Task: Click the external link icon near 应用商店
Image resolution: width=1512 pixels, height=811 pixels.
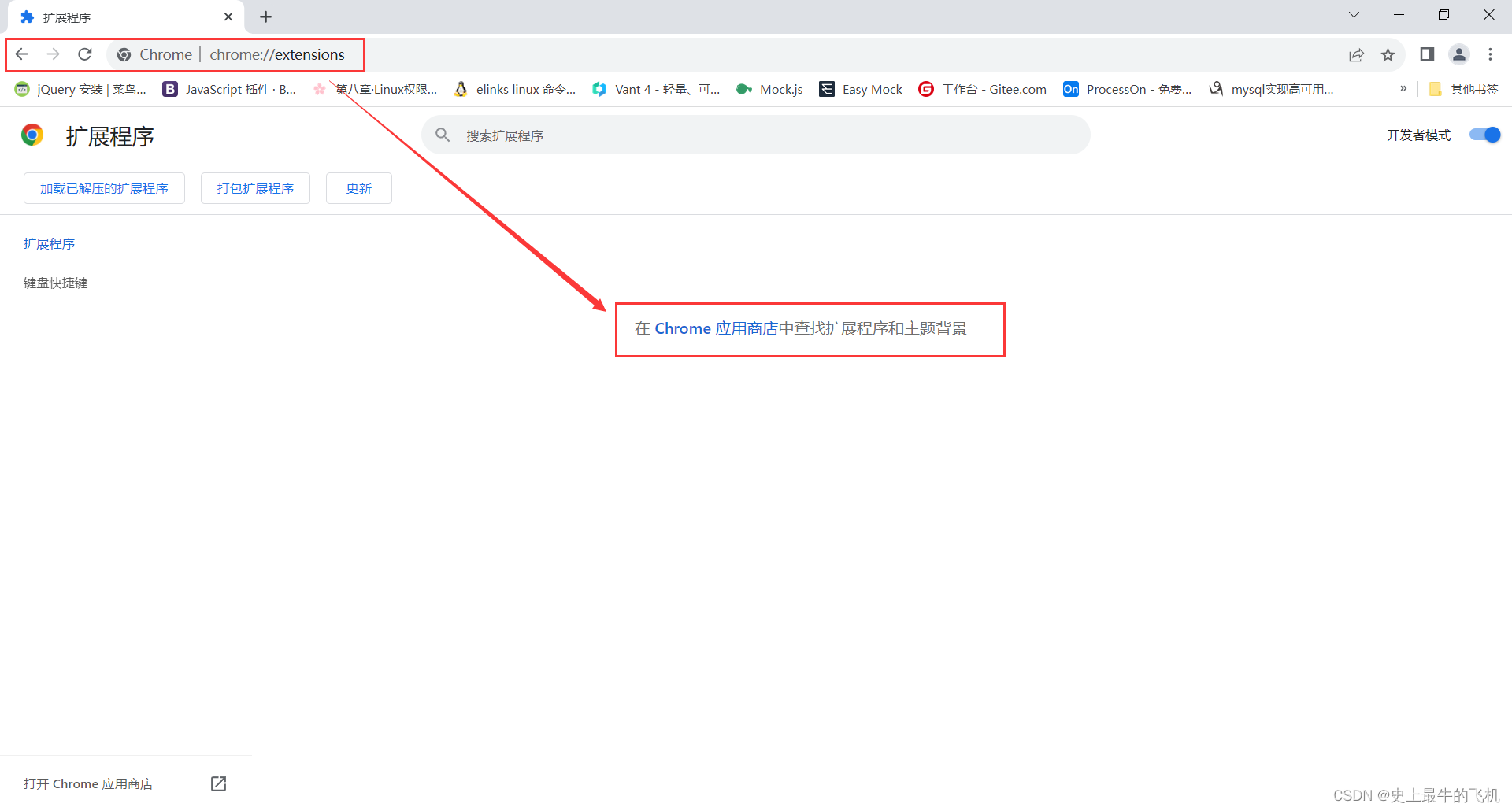Action: [219, 783]
